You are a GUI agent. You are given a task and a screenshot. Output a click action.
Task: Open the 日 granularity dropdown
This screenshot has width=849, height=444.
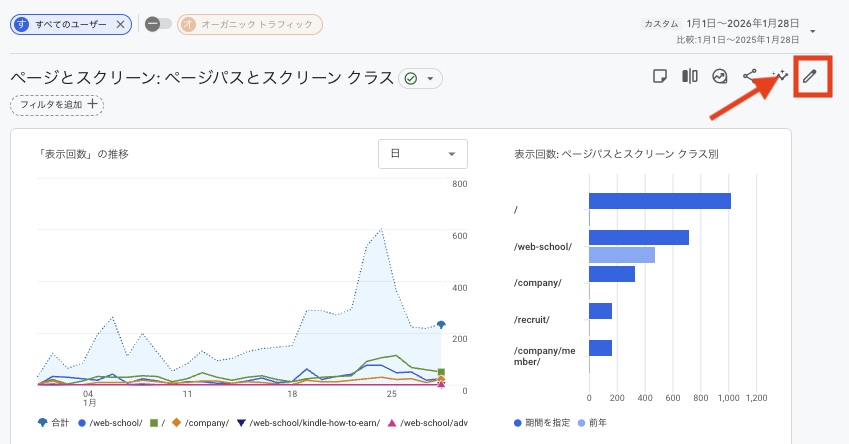(423, 154)
